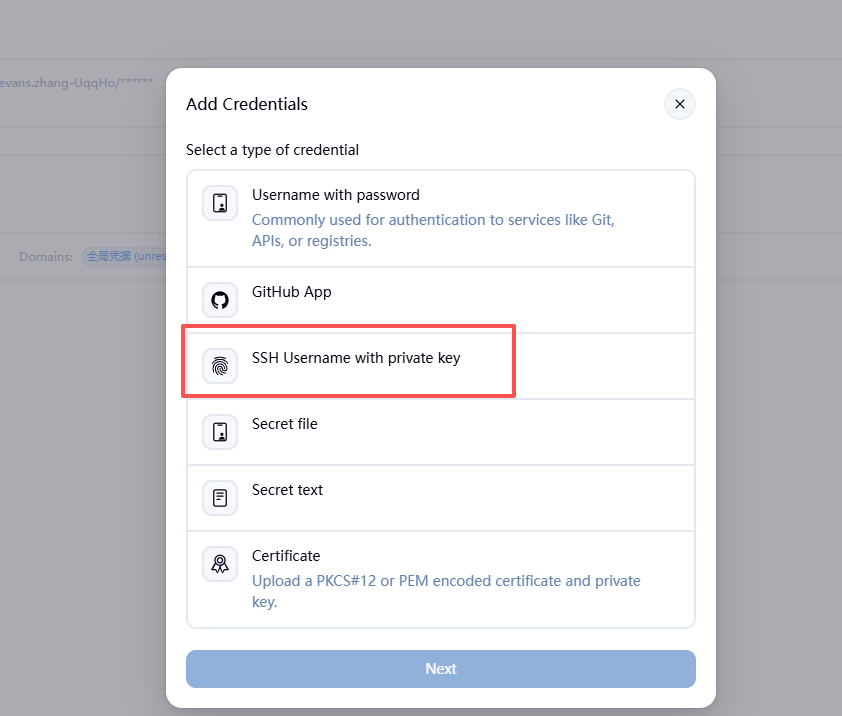Click the evans.zhang-UqqHo credential entry
The image size is (842, 716).
click(76, 83)
